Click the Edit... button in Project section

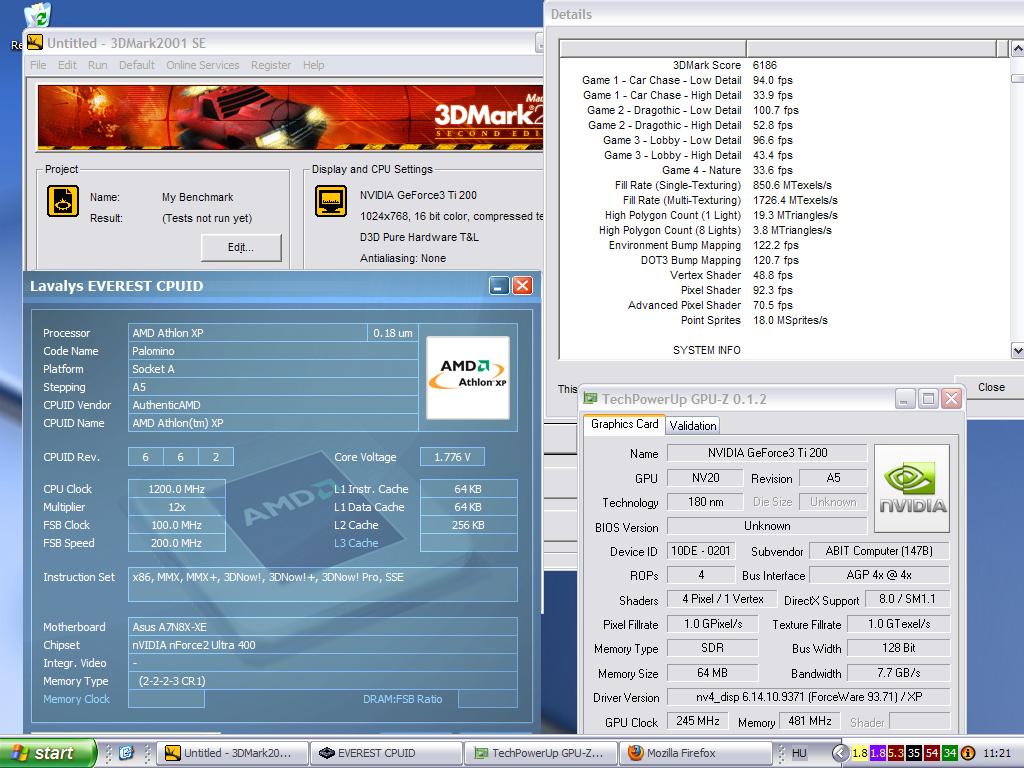click(x=241, y=248)
